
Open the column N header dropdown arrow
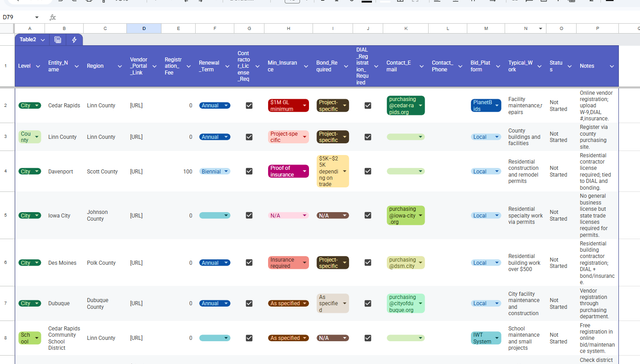(x=540, y=29)
